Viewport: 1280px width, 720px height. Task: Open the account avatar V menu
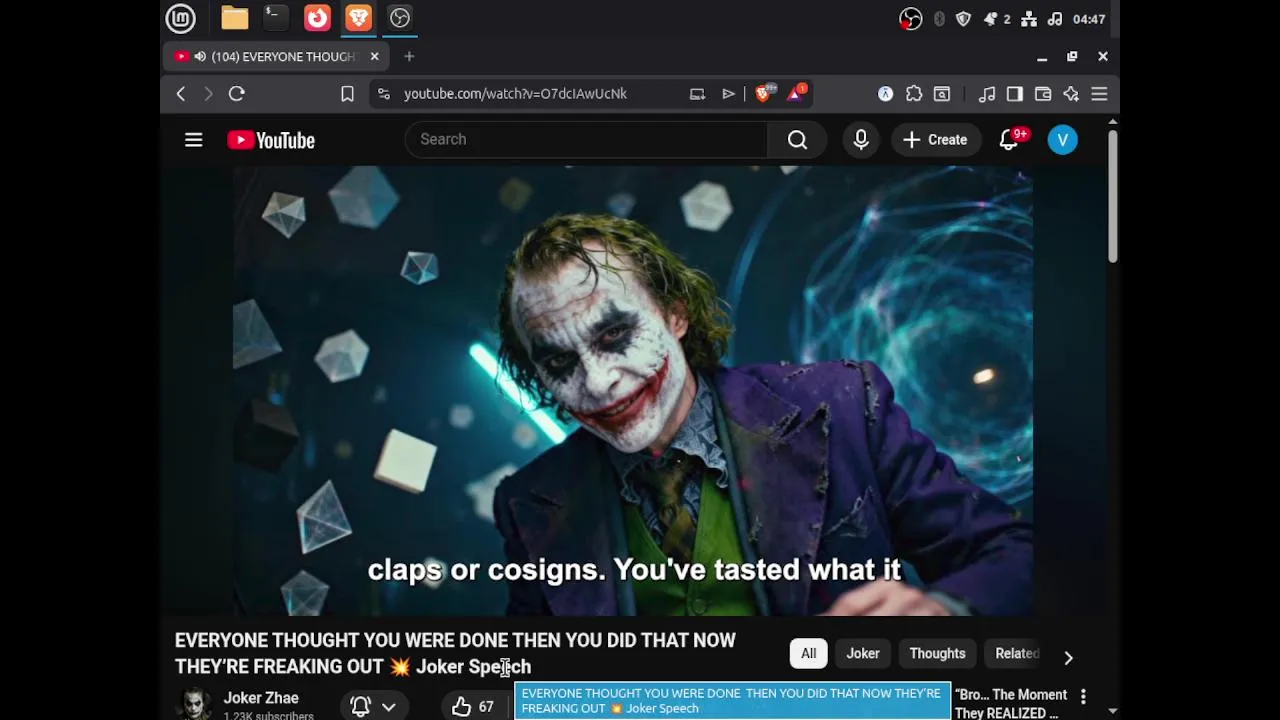click(x=1063, y=140)
